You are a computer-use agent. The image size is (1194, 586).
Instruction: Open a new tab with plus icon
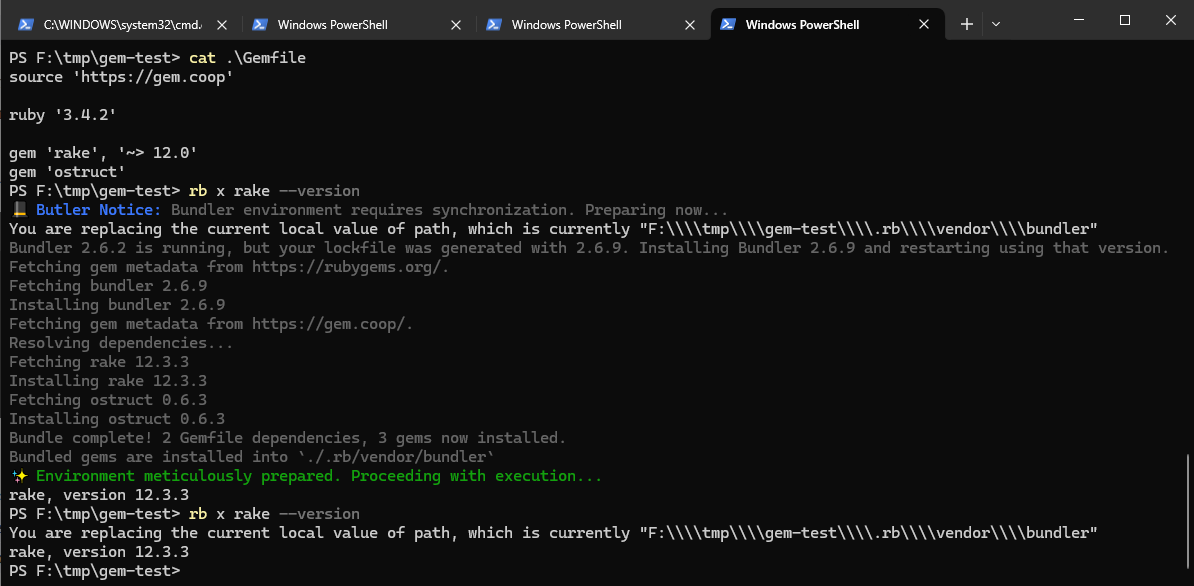966,24
